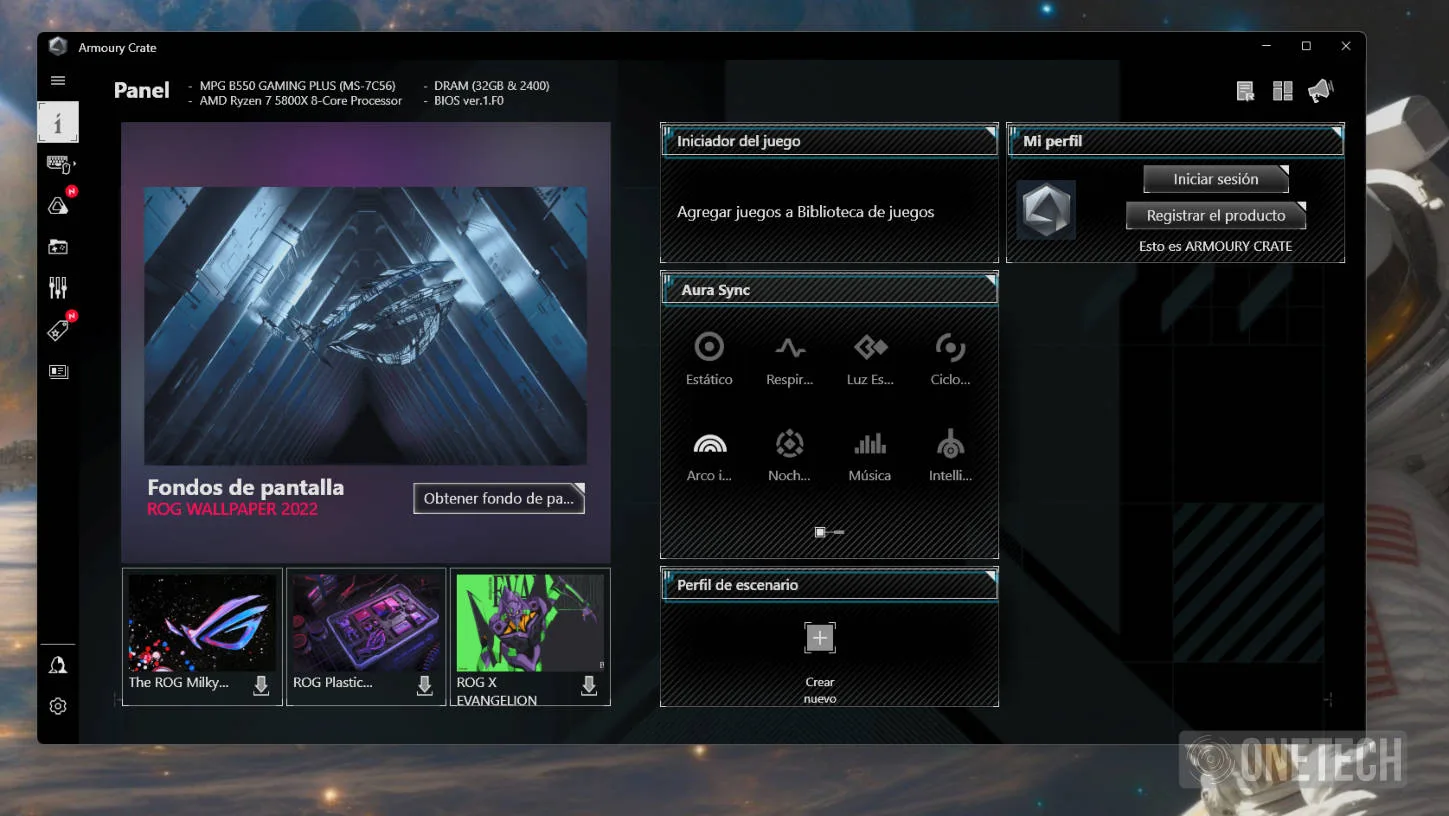Click the AMD Ryzen 7 5800X processor text
This screenshot has height=816, width=1449.
(301, 101)
